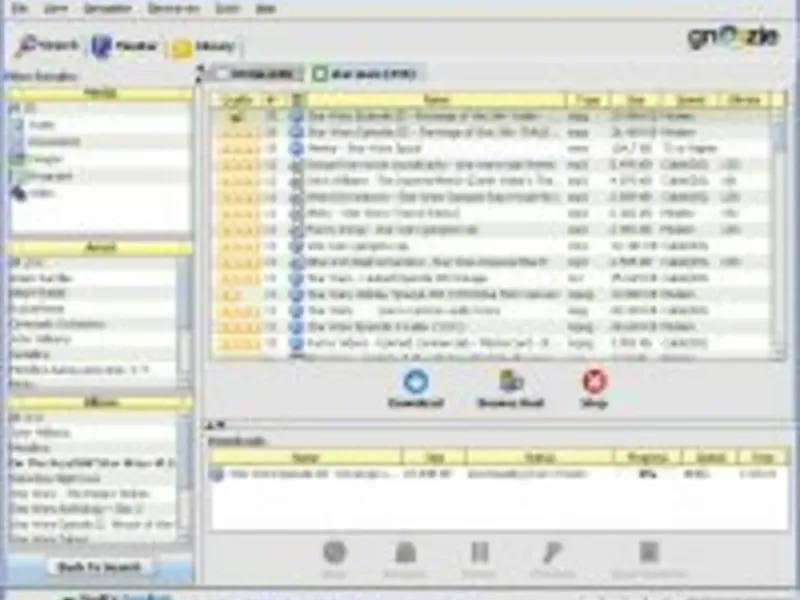Sort downloads by Progress column

(x=648, y=457)
